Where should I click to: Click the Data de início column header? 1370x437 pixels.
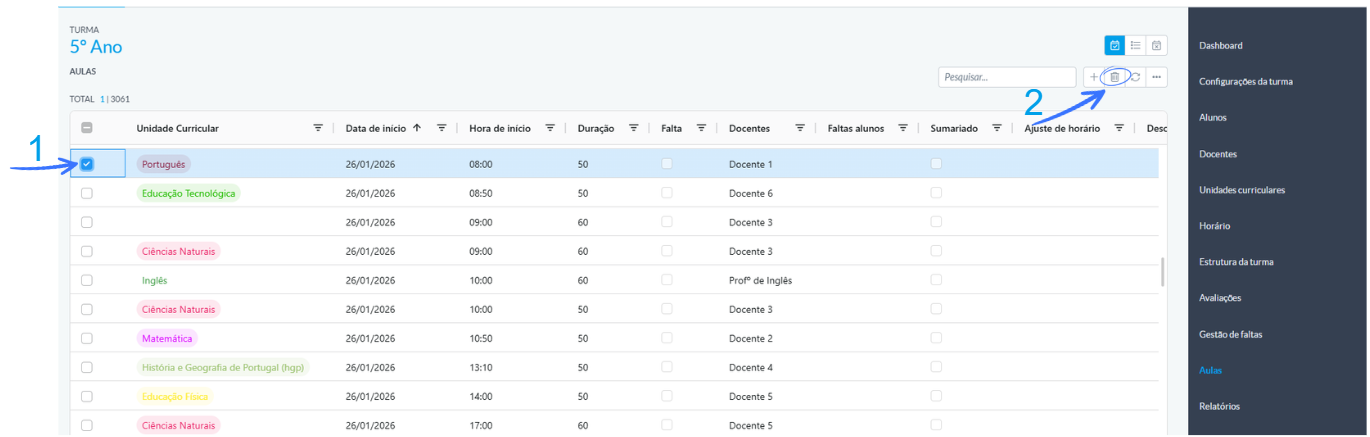pos(375,128)
